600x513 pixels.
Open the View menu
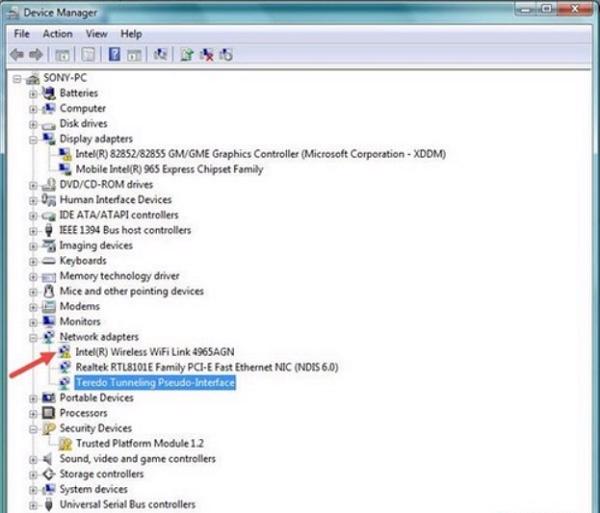coord(96,34)
